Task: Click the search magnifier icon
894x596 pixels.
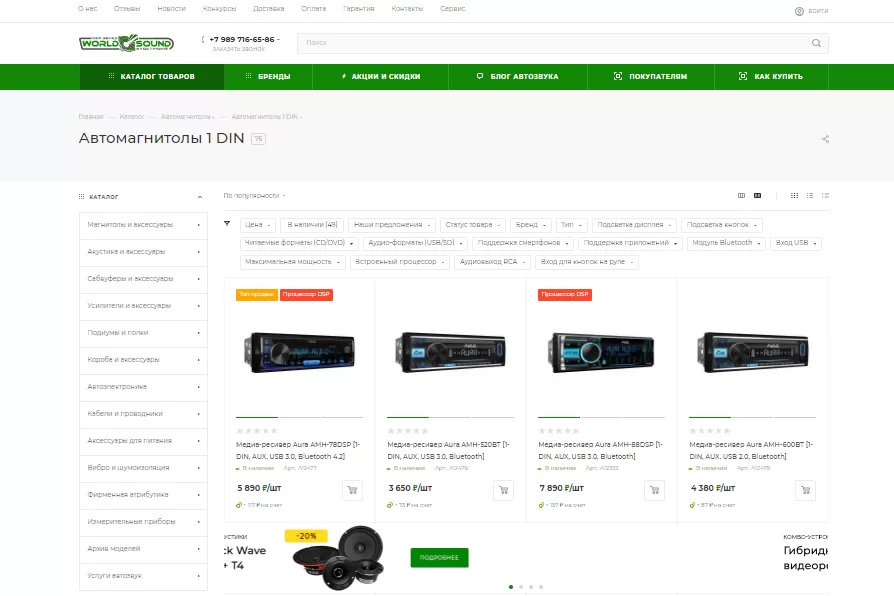Action: (816, 43)
